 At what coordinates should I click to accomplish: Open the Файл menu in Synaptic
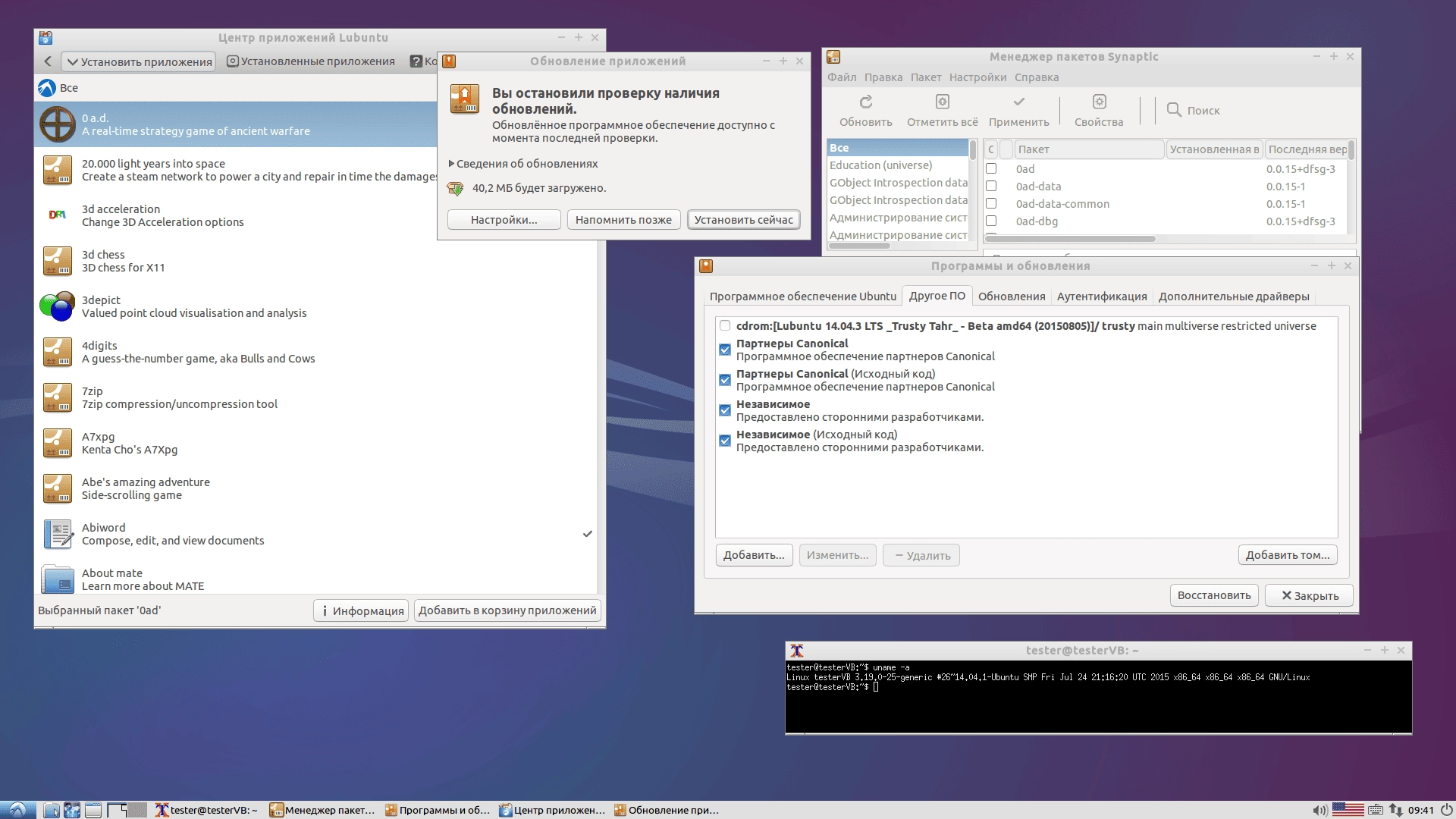[x=842, y=77]
